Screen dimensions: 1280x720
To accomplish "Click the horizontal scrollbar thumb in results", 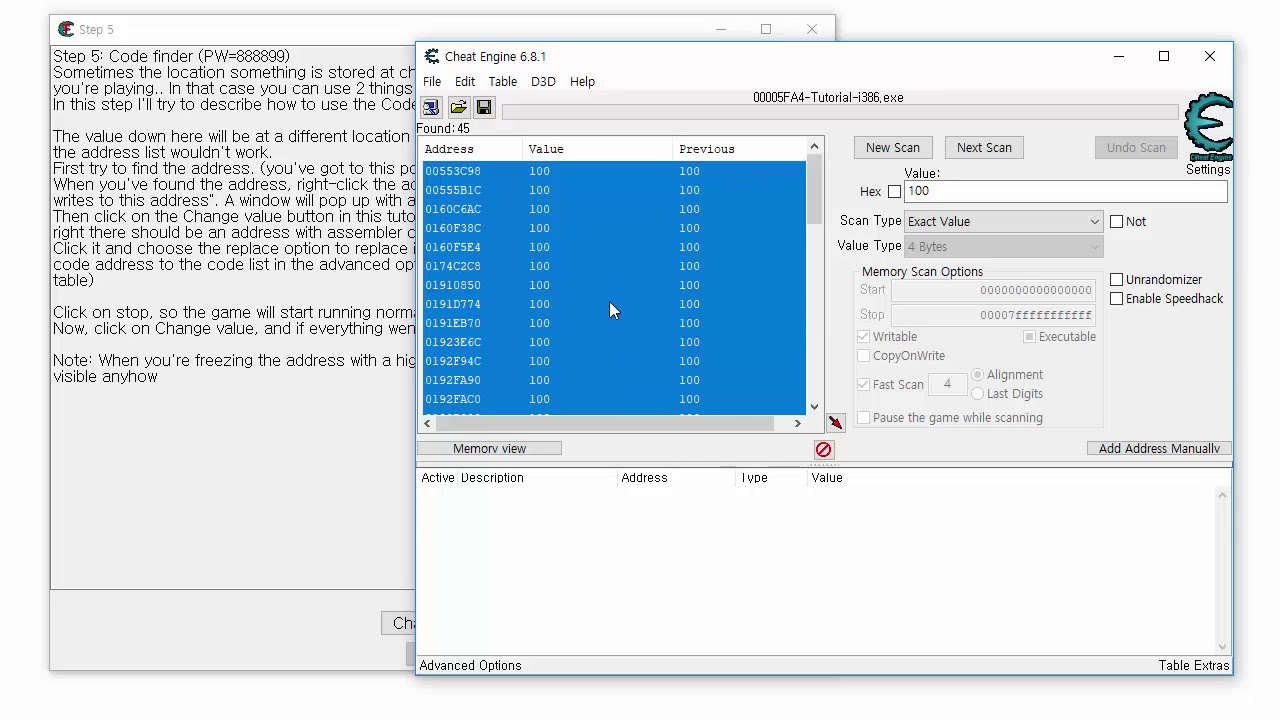I will (605, 424).
